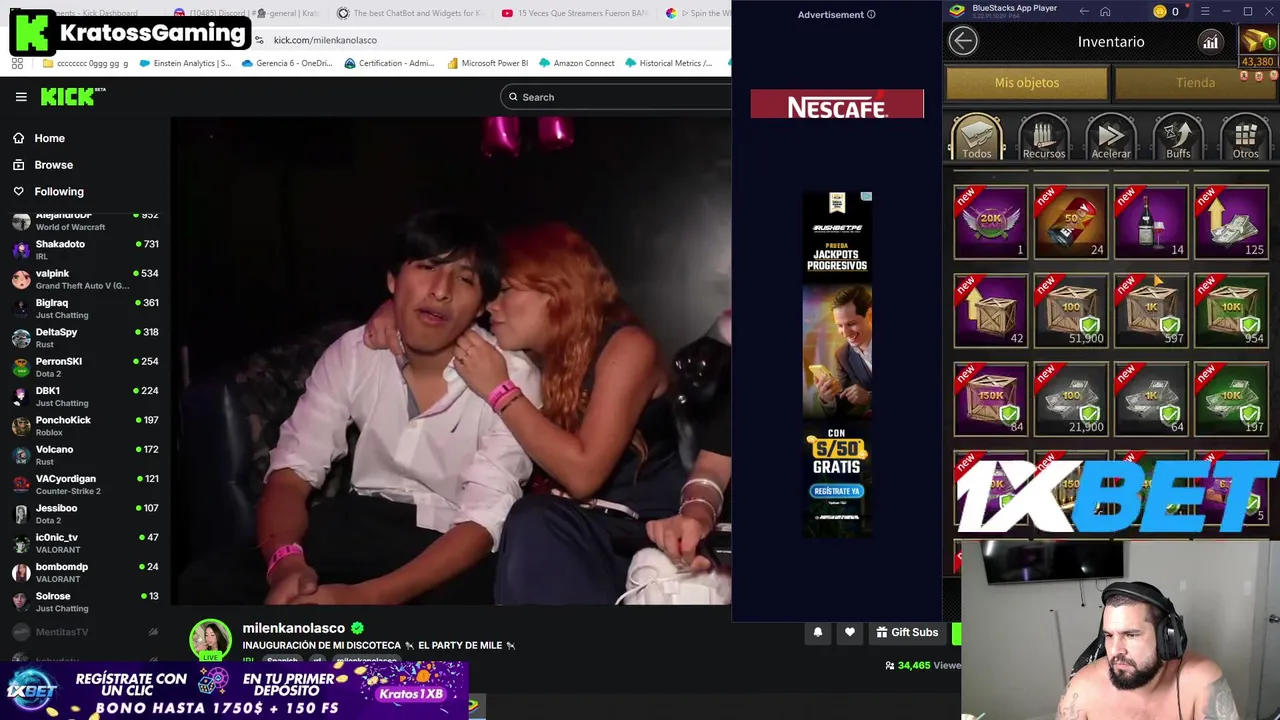Select the 100 crate item with count 51,900
The width and height of the screenshot is (1280, 720).
click(1071, 311)
